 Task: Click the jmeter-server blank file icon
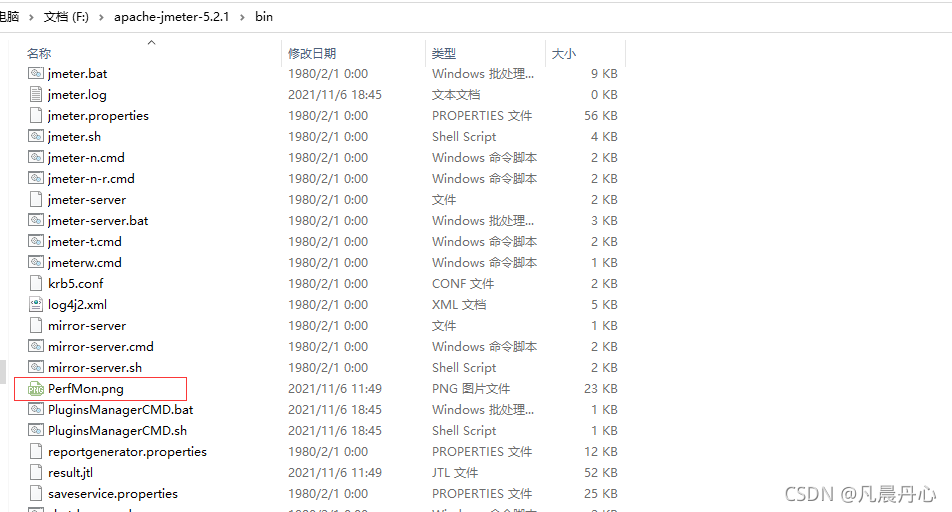(36, 199)
